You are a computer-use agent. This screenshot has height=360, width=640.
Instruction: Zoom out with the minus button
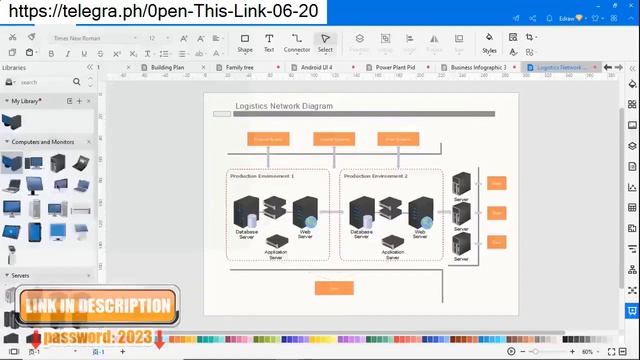(523, 351)
